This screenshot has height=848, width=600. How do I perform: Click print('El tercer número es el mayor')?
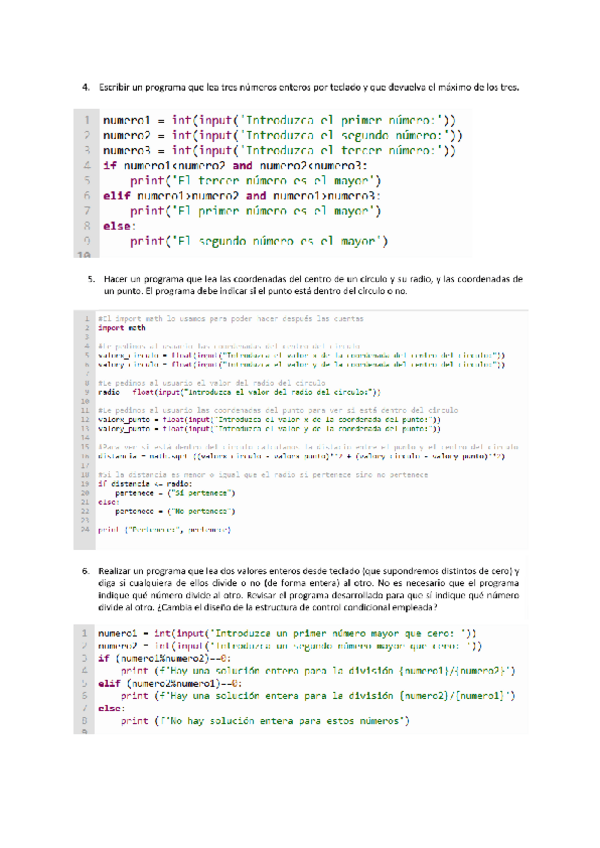click(x=255, y=181)
